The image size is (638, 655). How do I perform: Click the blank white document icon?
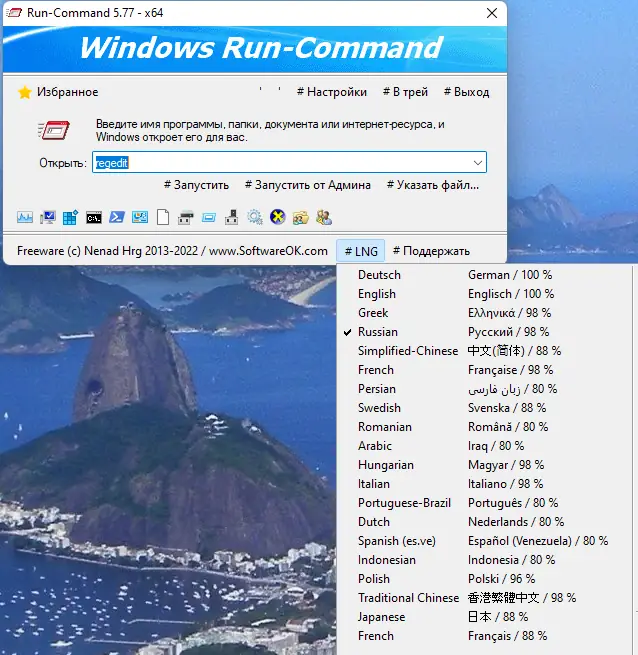pyautogui.click(x=163, y=217)
